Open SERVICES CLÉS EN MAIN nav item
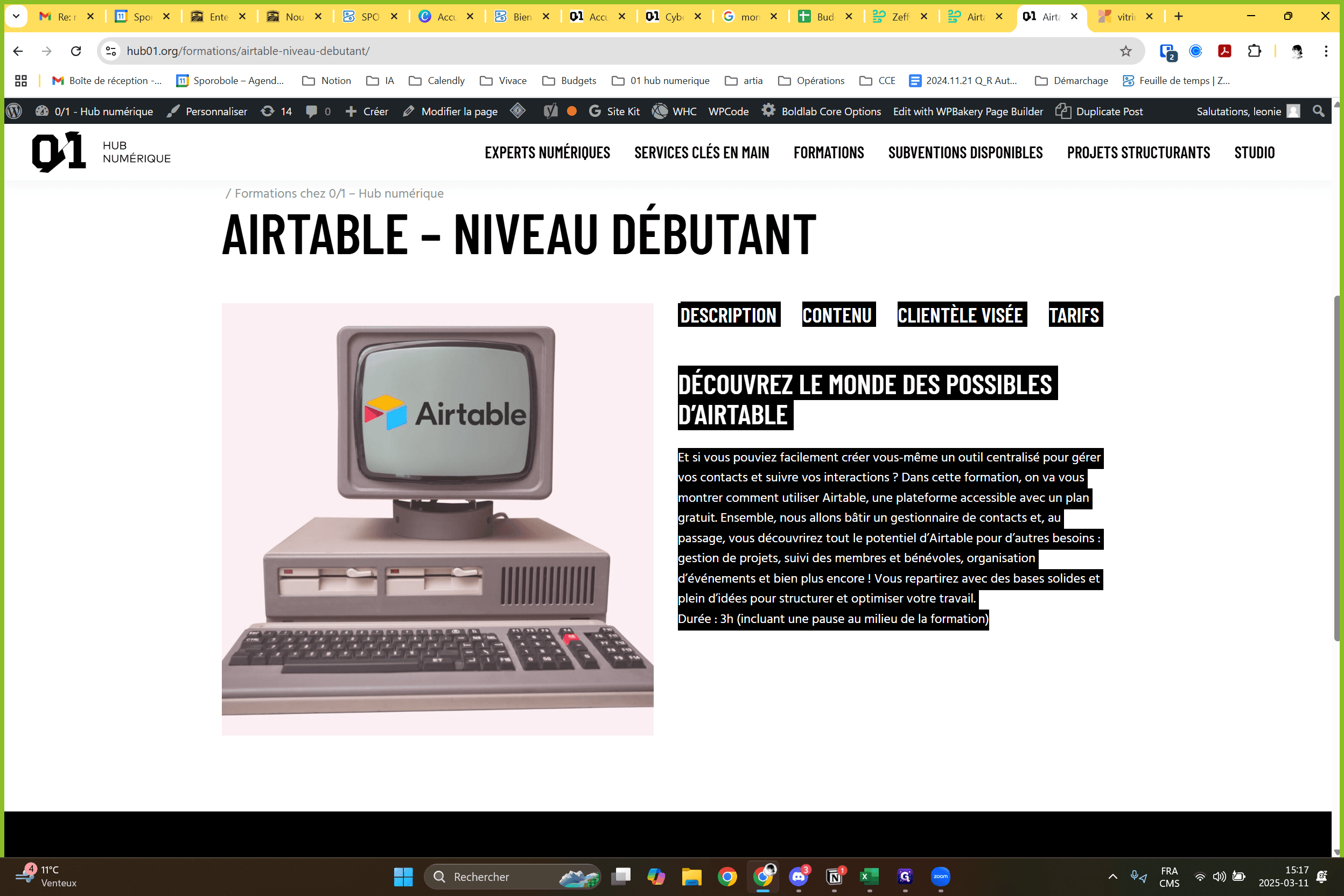 [702, 152]
